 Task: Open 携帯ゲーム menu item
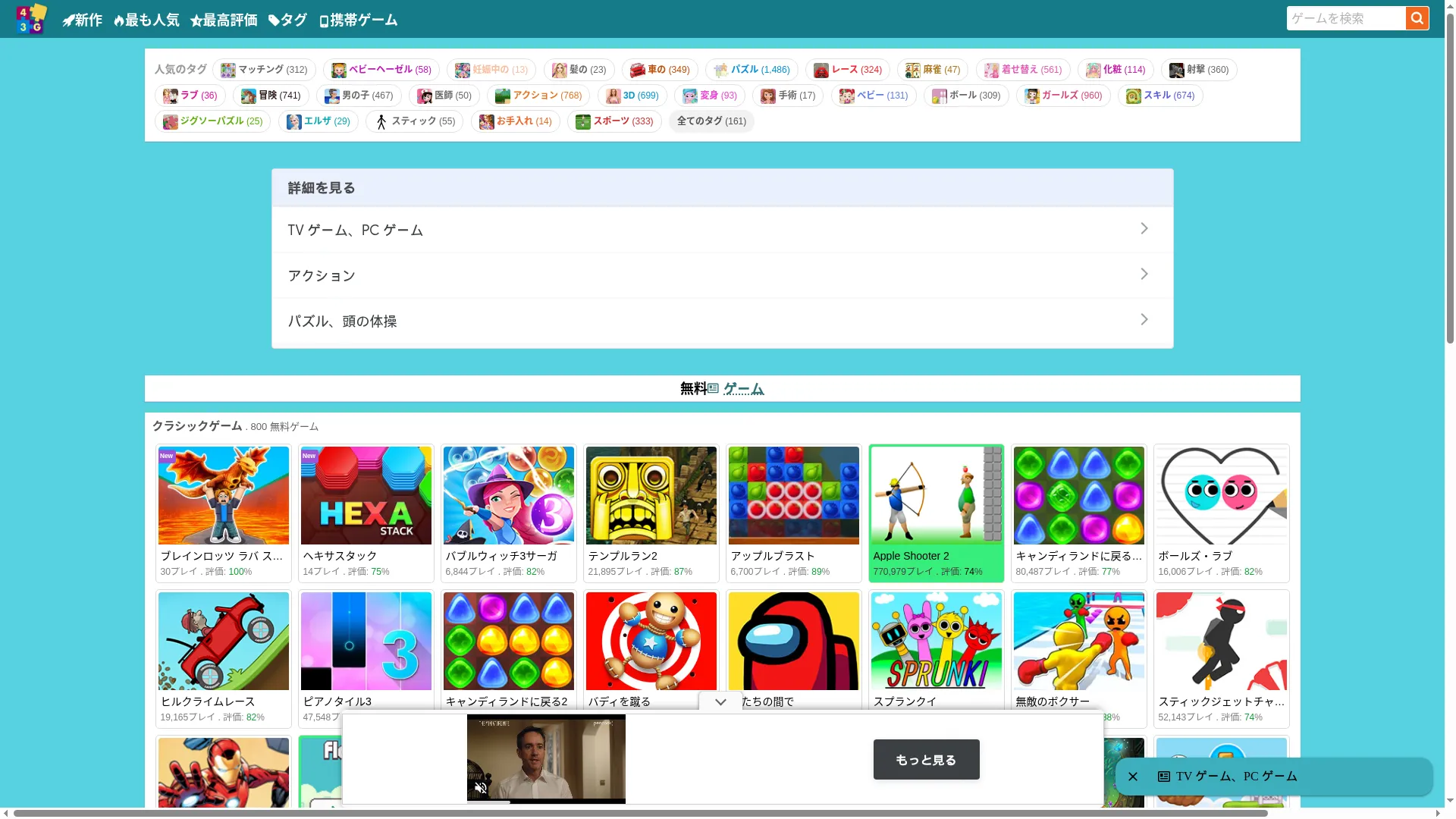click(357, 20)
